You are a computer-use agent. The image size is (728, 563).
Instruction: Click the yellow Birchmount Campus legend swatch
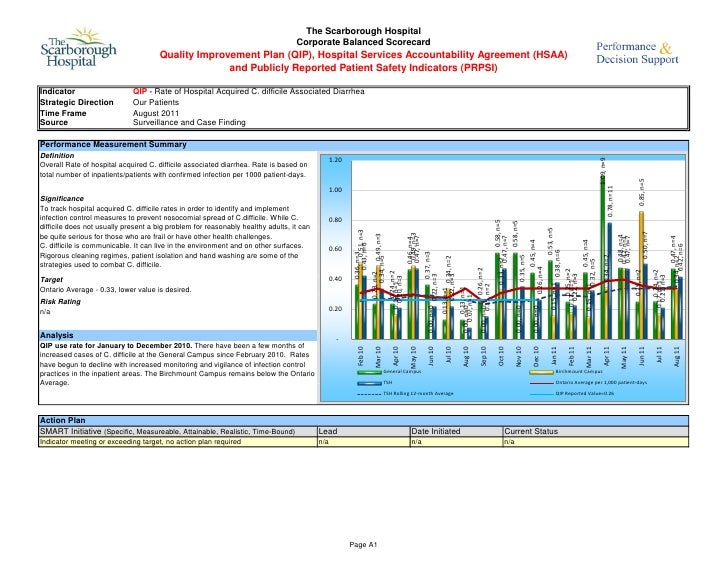pyautogui.click(x=542, y=372)
